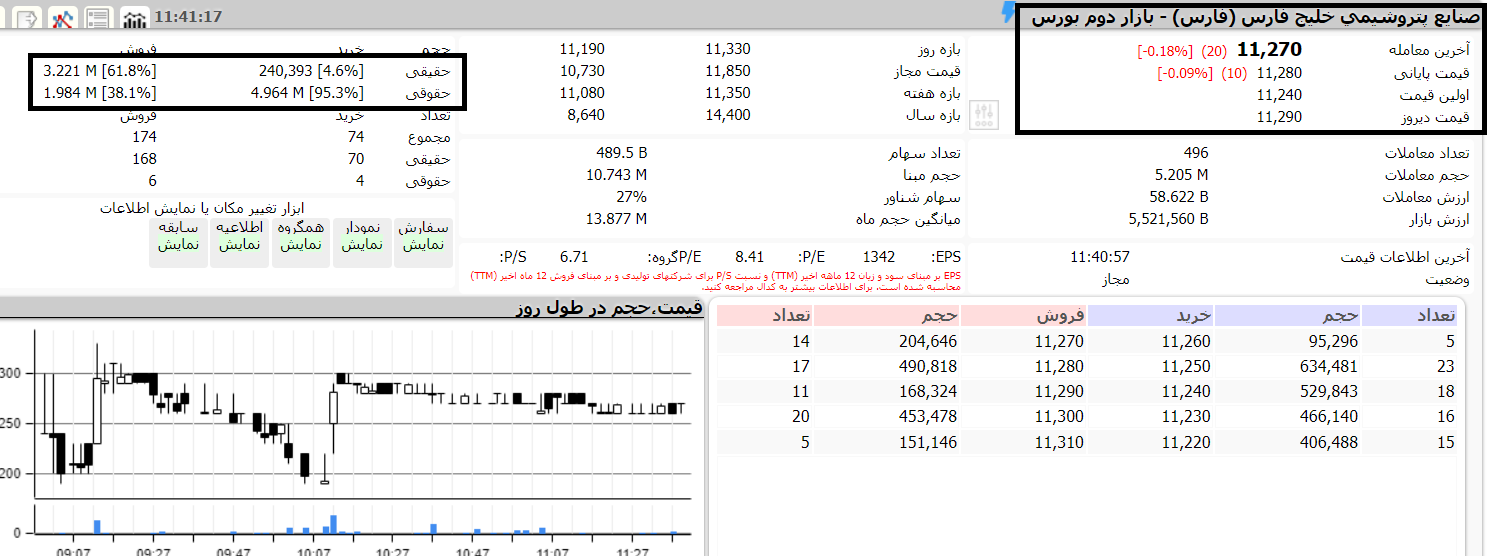Click the intraday volume bar chart
This screenshot has width=1491, height=556.
tap(362, 519)
